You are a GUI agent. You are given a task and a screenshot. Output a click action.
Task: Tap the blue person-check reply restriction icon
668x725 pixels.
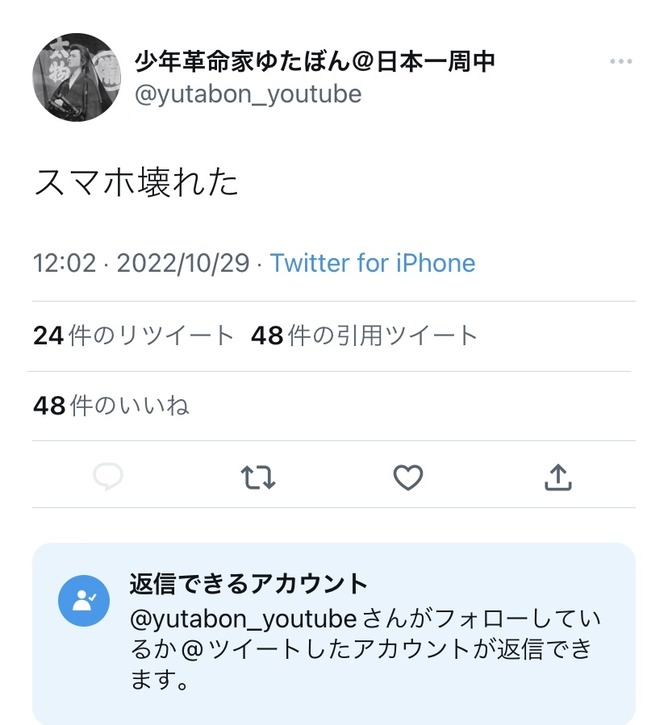[x=84, y=601]
